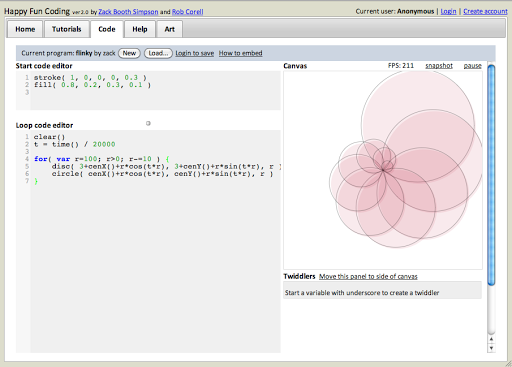Click the for( var r=100 line
The width and height of the screenshot is (512, 367).
(102, 159)
